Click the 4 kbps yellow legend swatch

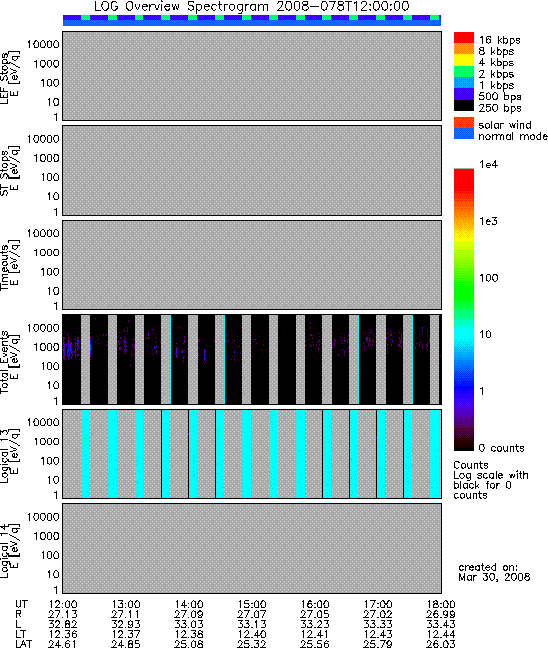coord(464,60)
